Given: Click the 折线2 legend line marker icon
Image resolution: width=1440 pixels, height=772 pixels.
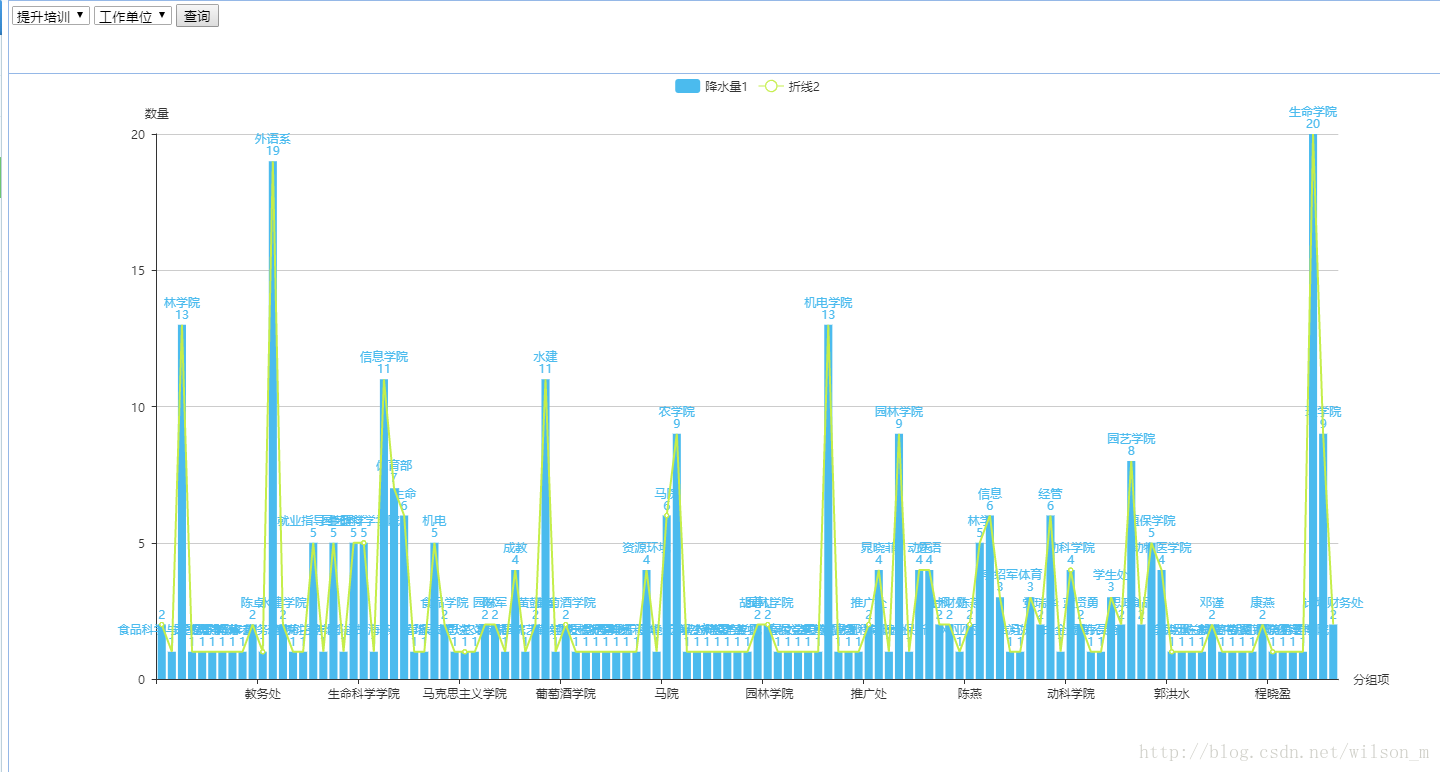Looking at the screenshot, I should point(770,87).
